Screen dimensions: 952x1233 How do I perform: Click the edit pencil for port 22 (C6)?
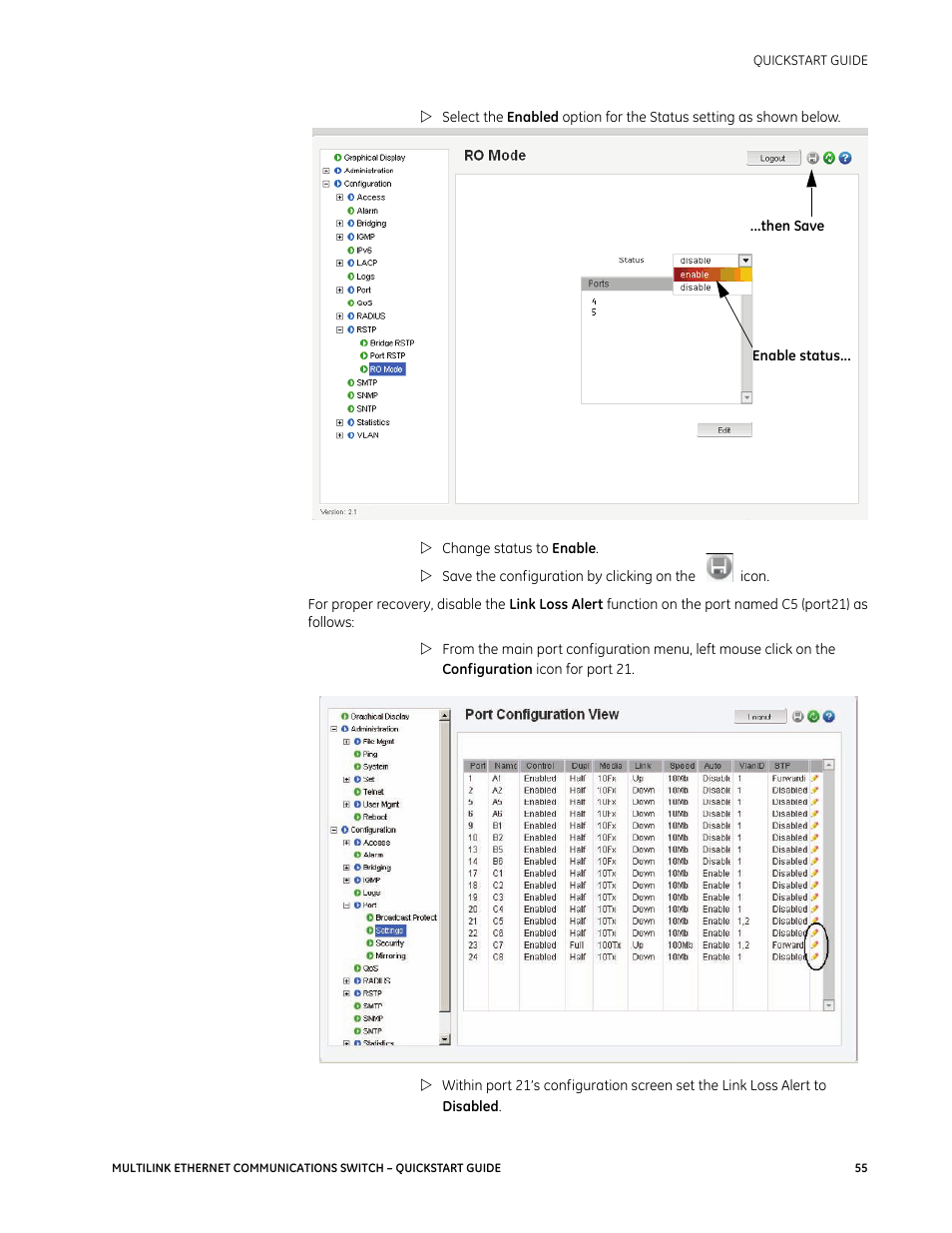point(814,933)
